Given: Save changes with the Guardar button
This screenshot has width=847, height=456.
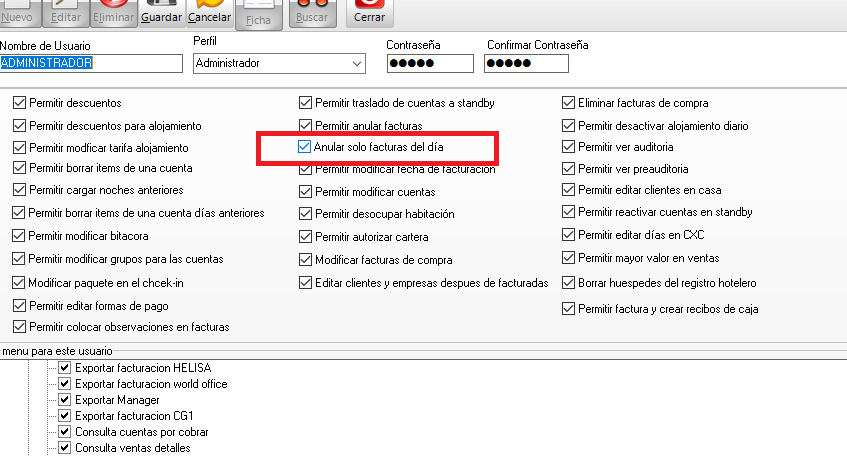Looking at the screenshot, I should coord(161,12).
